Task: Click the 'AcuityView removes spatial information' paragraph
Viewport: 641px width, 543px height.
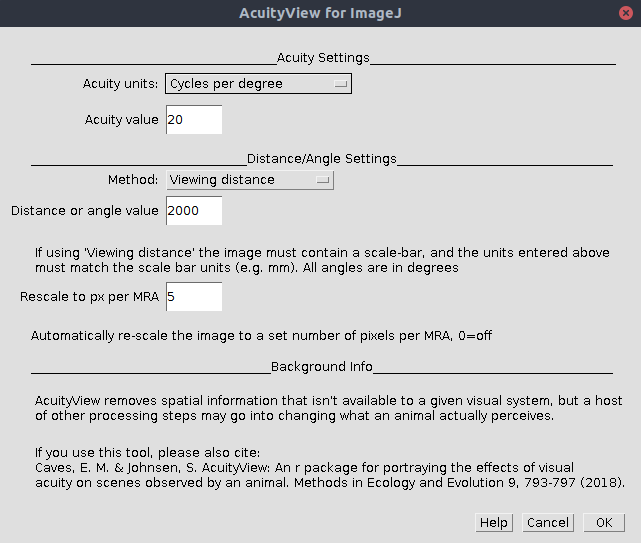Action: point(329,408)
